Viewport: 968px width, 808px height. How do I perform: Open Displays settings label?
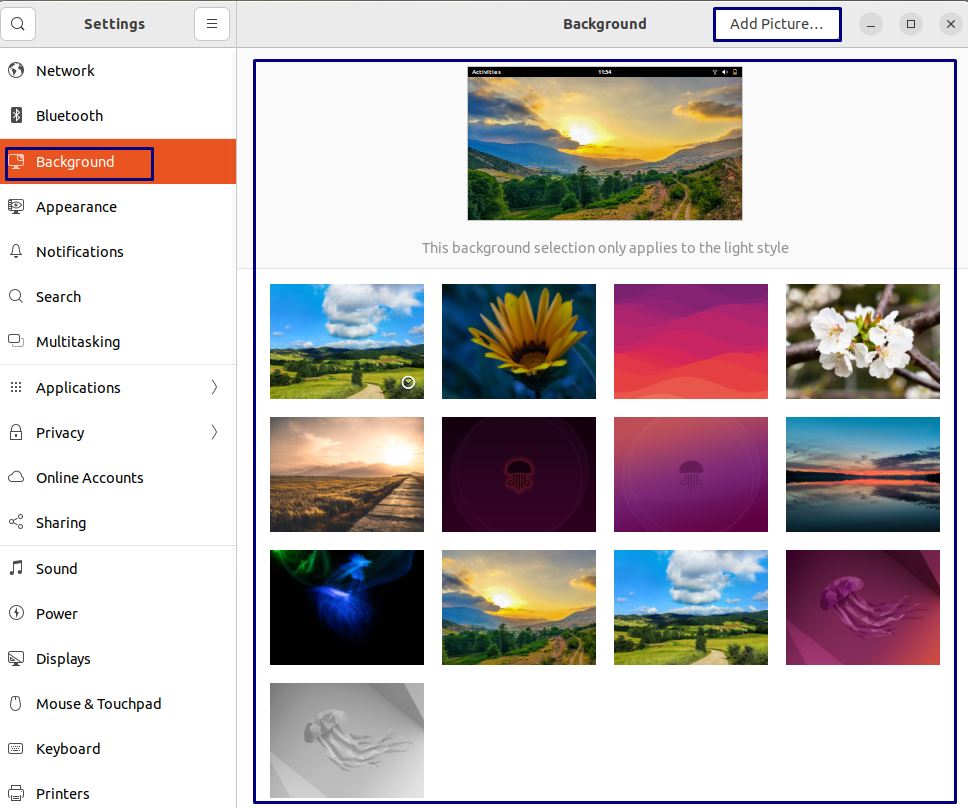tap(63, 659)
